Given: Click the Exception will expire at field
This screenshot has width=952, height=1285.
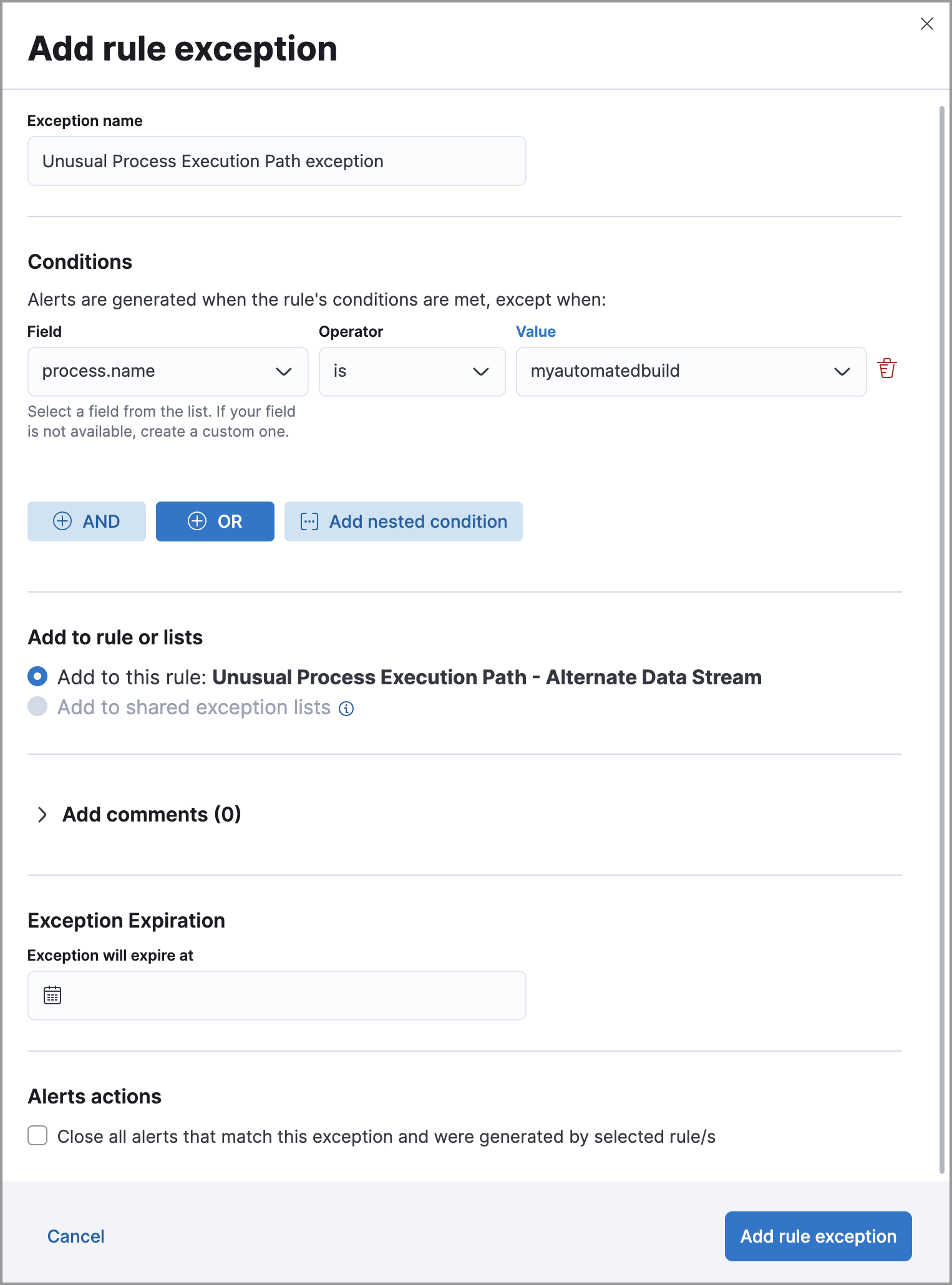Looking at the screenshot, I should pos(287,996).
